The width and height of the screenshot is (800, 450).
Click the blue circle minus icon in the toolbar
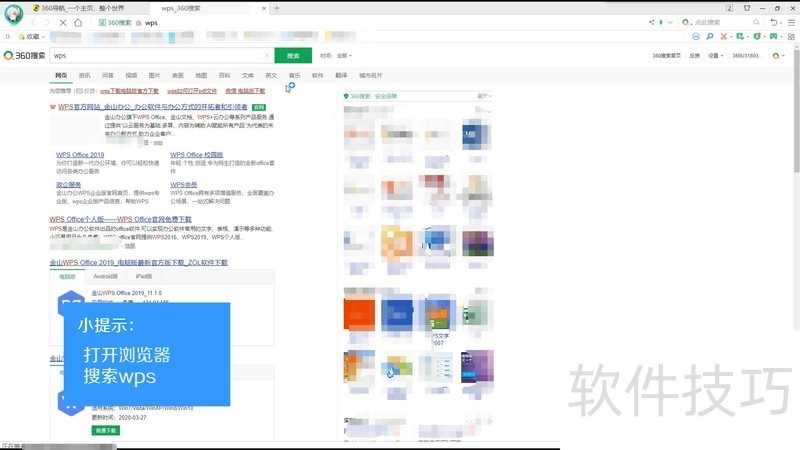[696, 37]
